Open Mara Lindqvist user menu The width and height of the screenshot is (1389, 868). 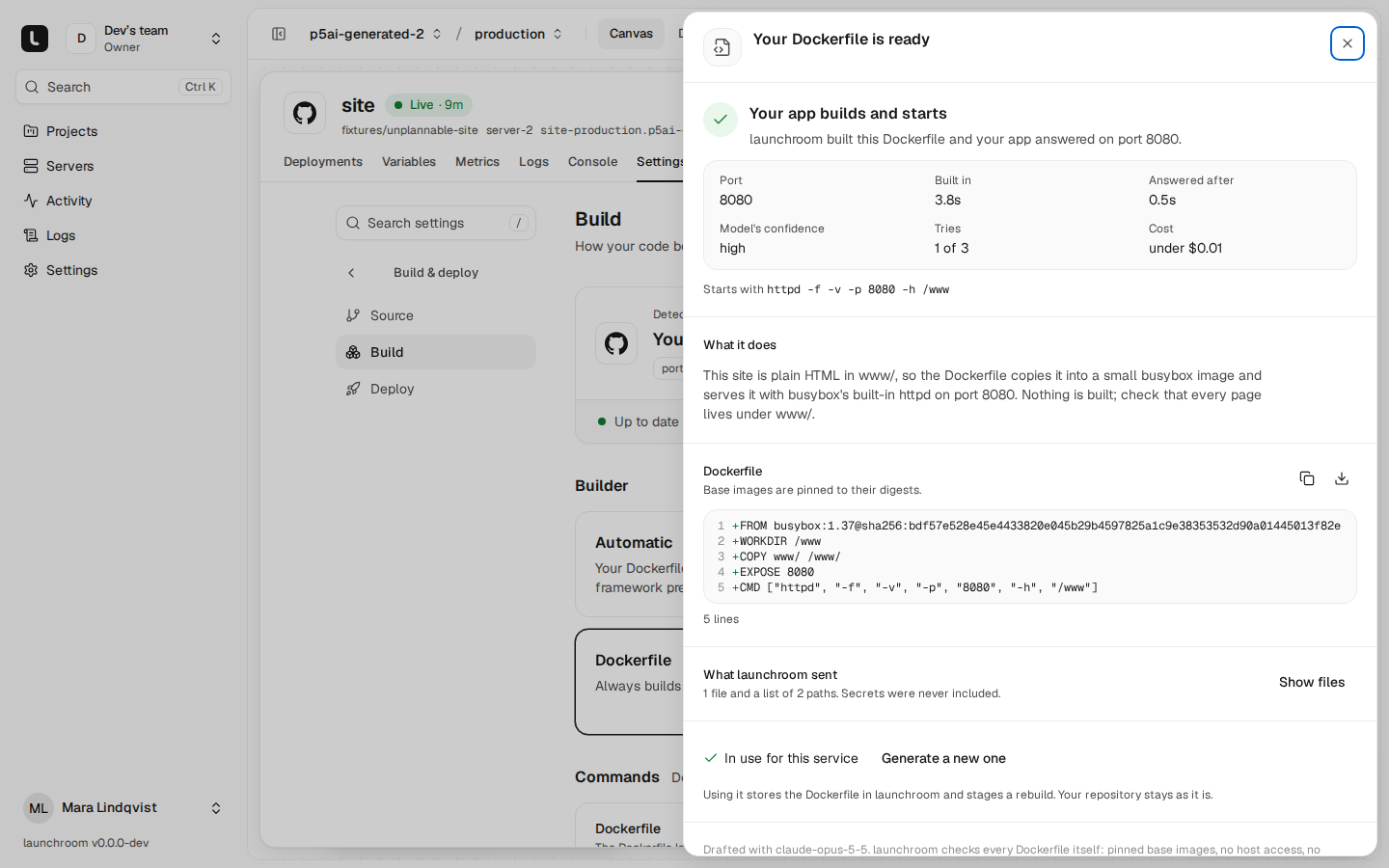click(123, 808)
